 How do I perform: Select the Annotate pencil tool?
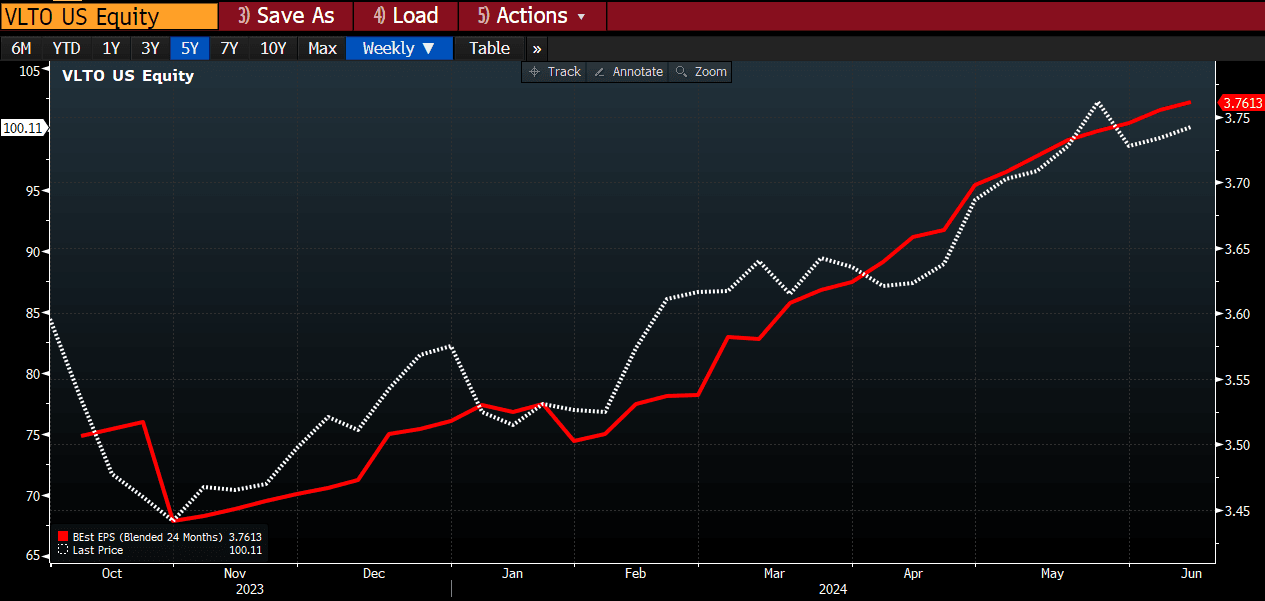[x=599, y=72]
